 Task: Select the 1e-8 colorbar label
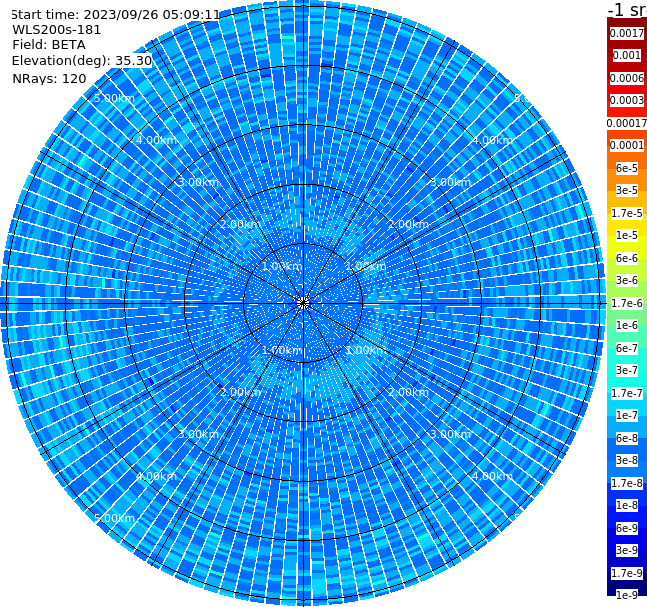627,505
